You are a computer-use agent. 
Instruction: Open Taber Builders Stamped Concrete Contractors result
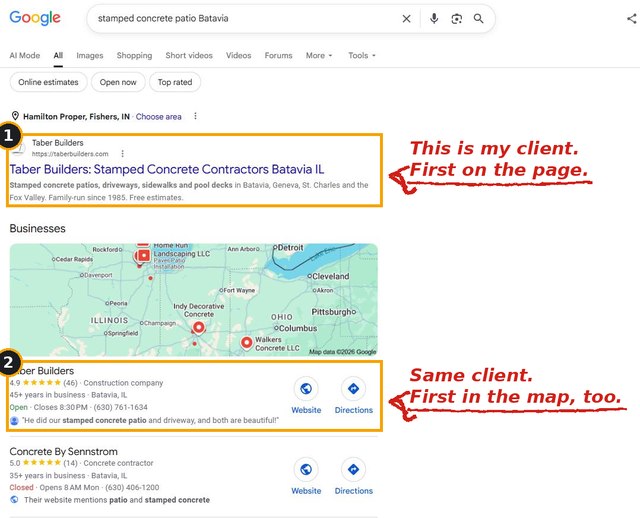click(x=167, y=169)
